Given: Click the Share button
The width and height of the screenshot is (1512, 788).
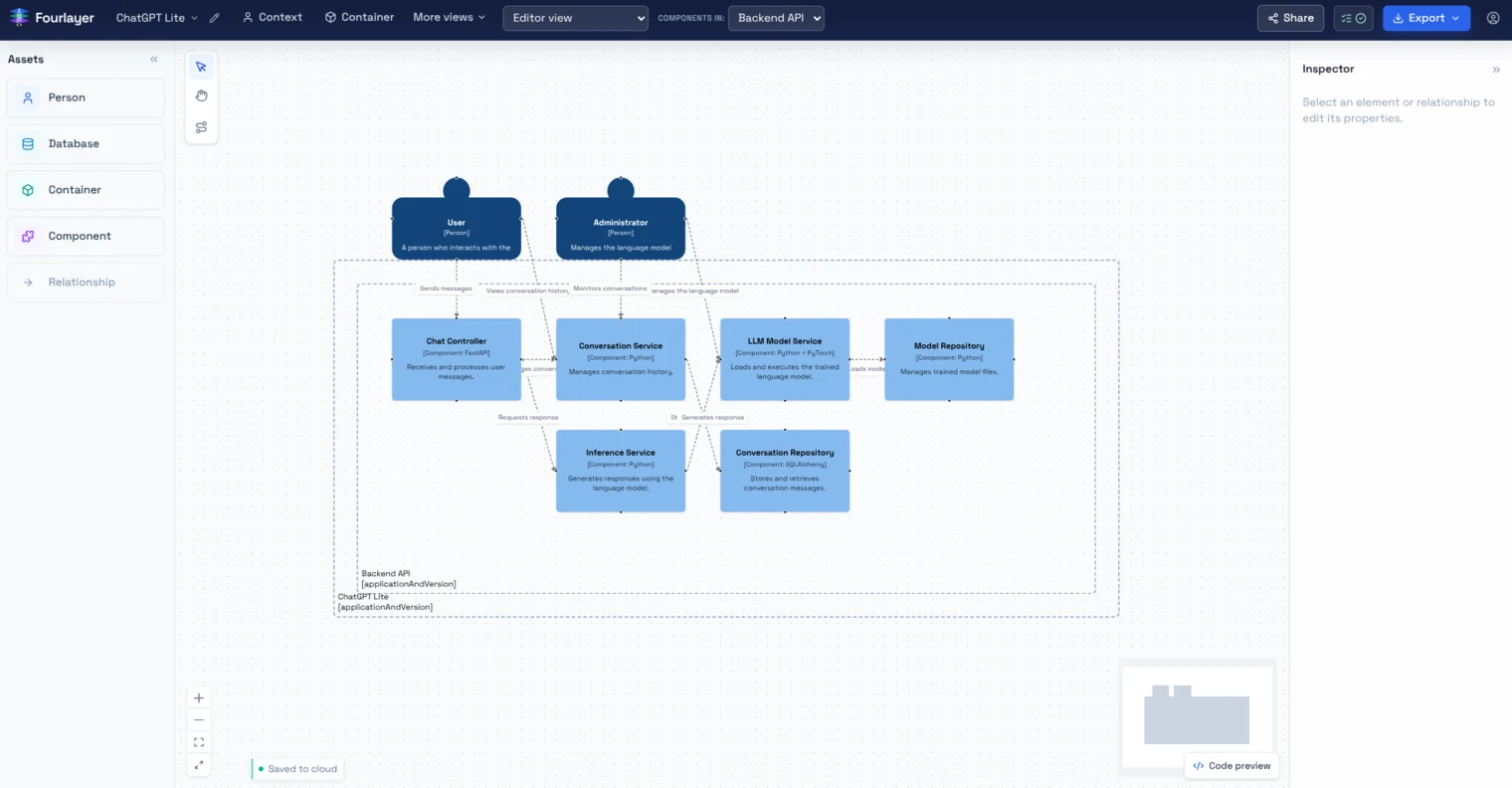Looking at the screenshot, I should (x=1290, y=18).
